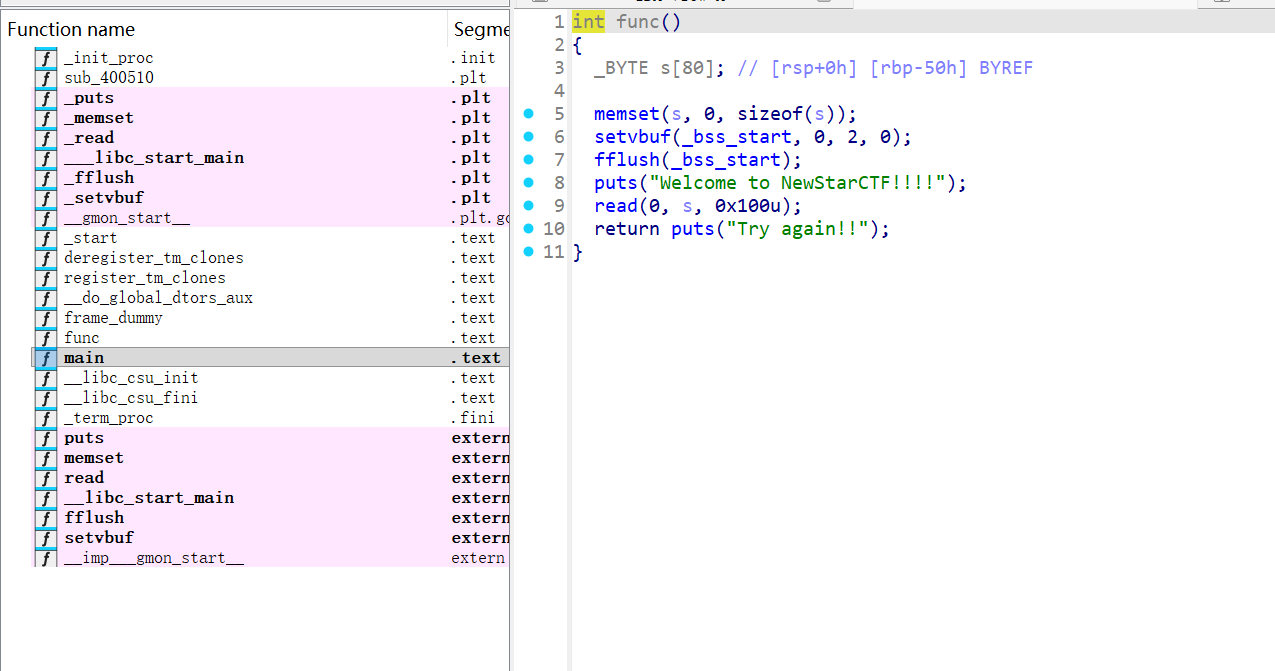This screenshot has height=671, width=1275.
Task: Click the function icon beside extern puts
Action: click(46, 438)
